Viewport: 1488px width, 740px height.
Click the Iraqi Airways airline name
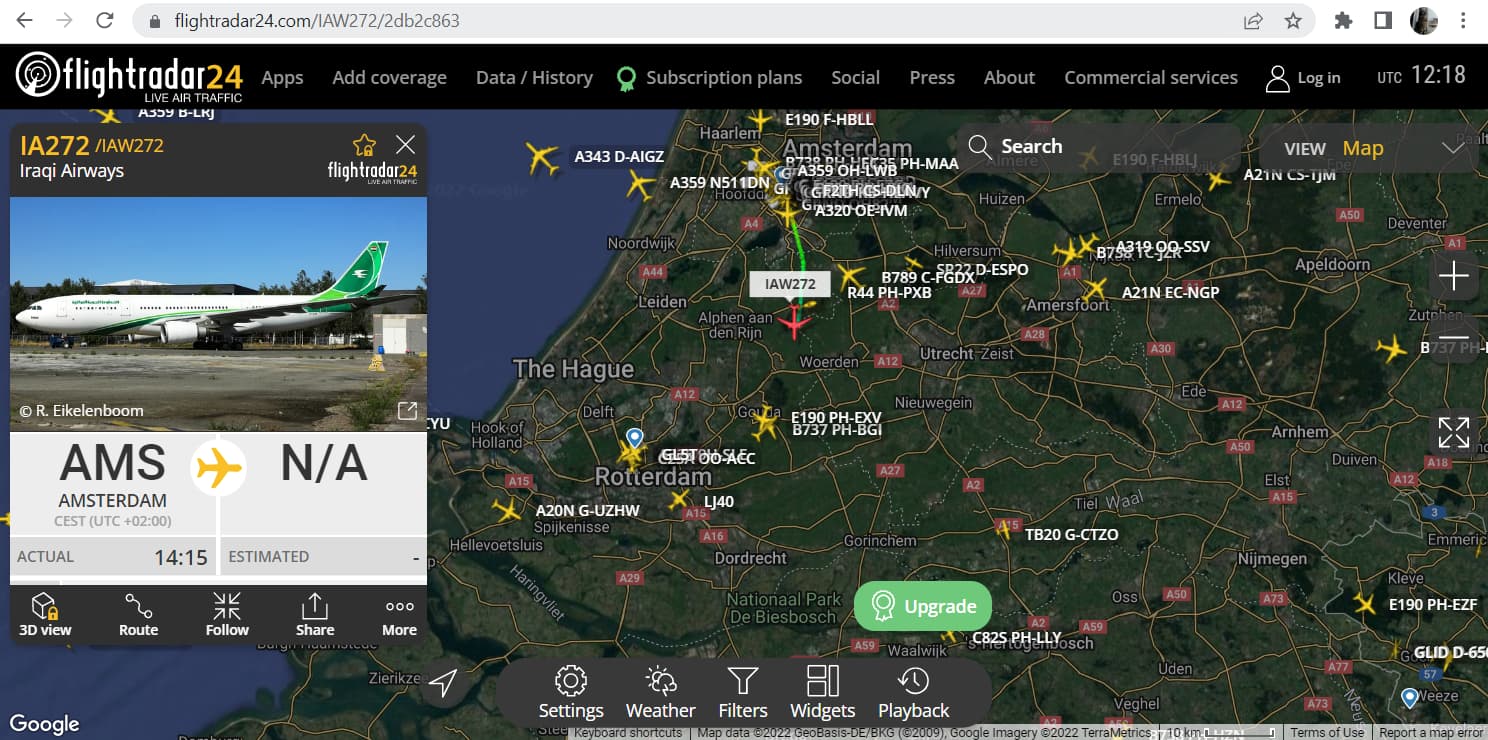(x=72, y=171)
